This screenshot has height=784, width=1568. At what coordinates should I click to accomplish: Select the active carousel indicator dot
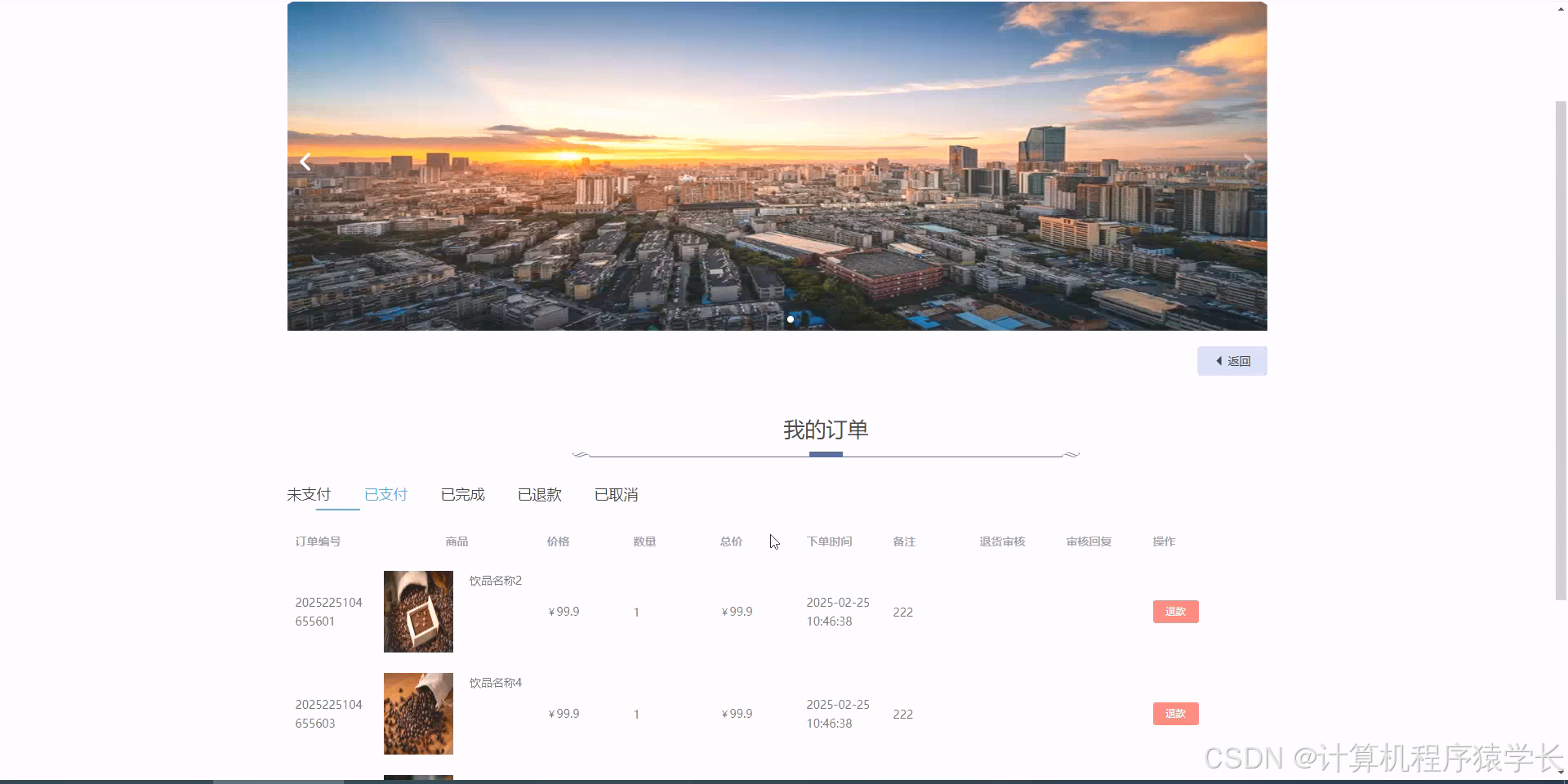(x=791, y=319)
